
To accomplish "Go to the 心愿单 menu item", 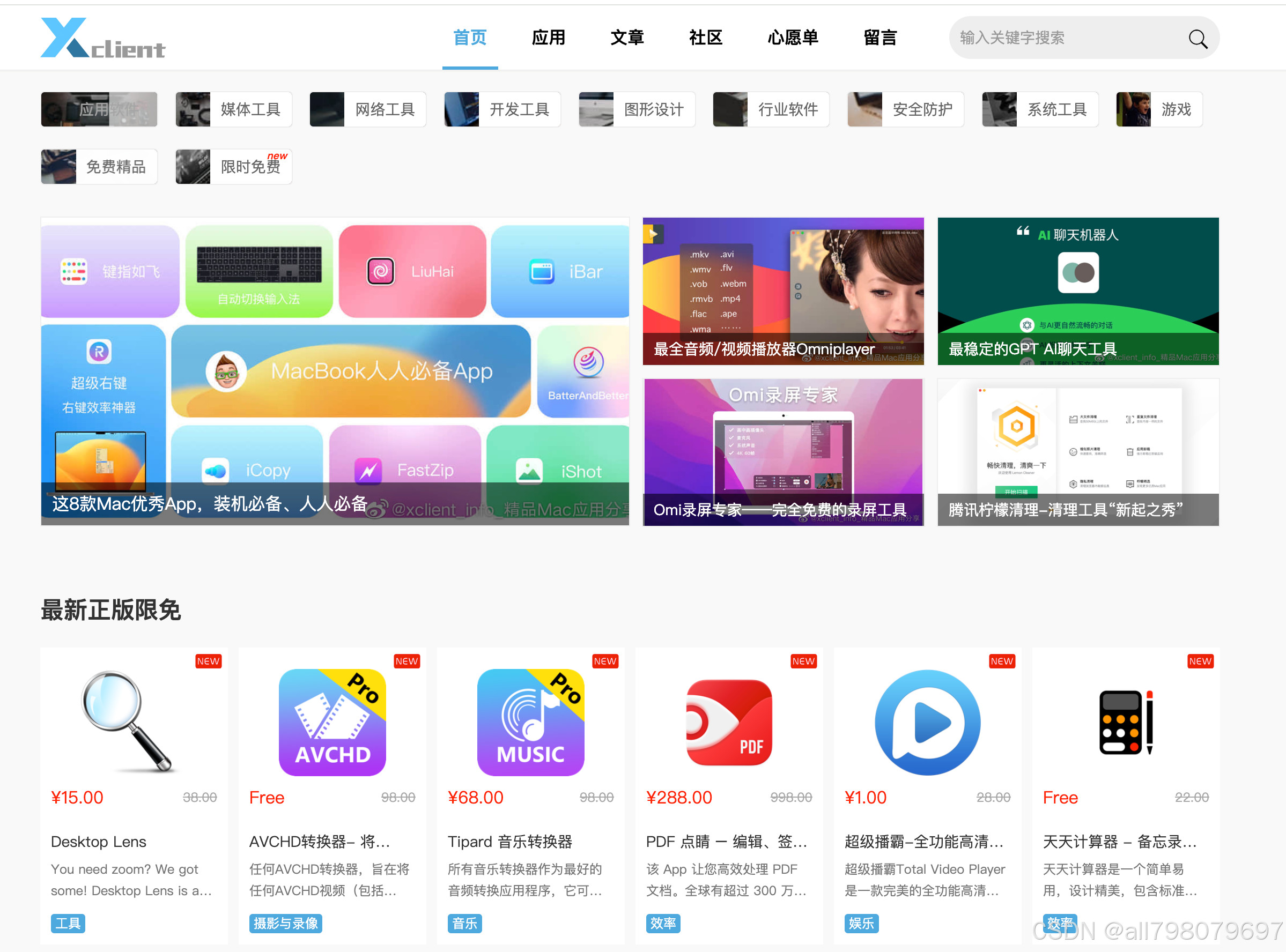I will (793, 38).
